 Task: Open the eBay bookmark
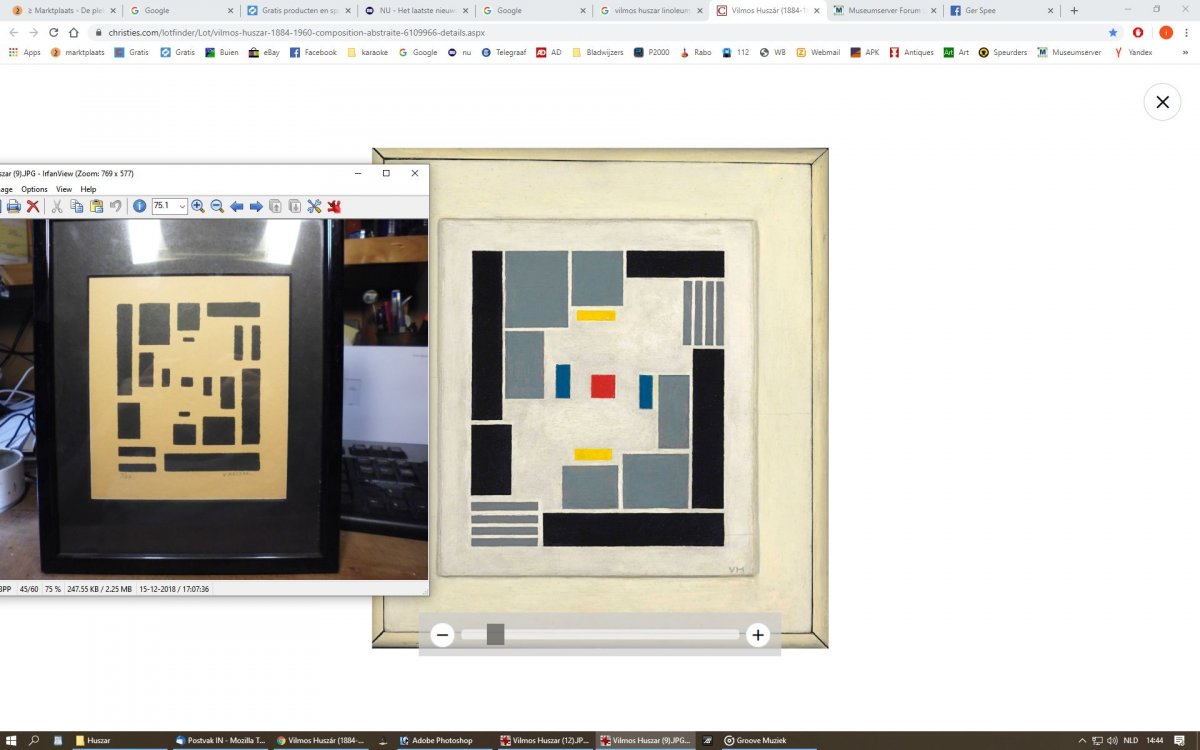[x=265, y=52]
